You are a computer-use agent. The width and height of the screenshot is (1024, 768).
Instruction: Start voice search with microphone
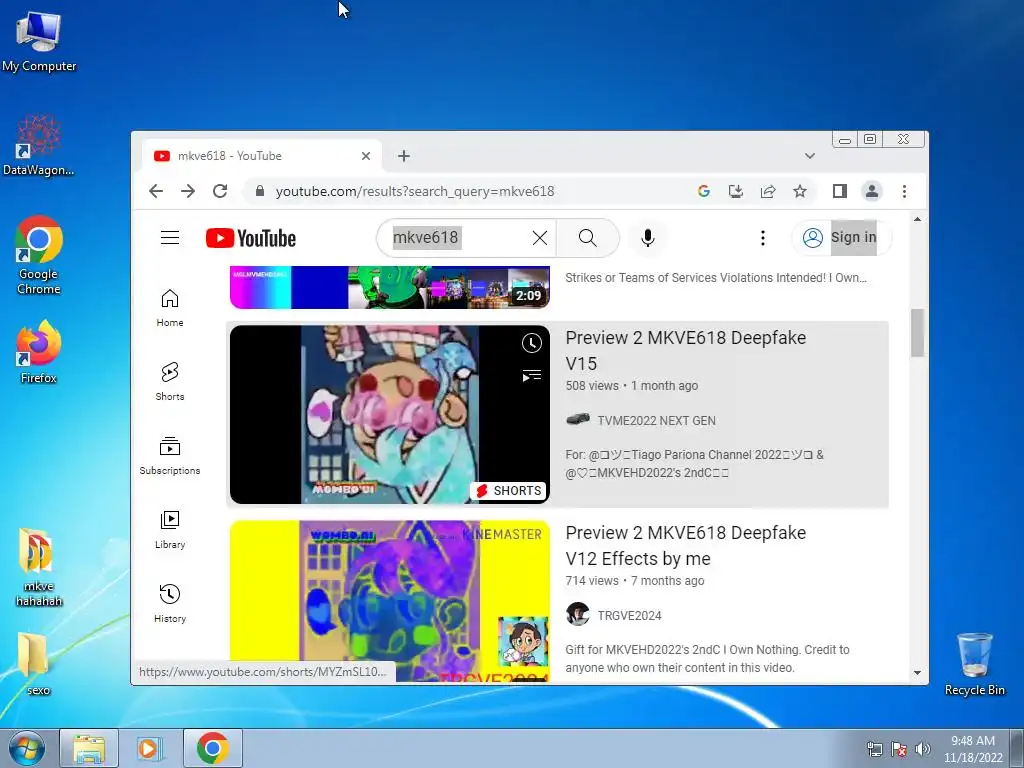click(x=647, y=238)
